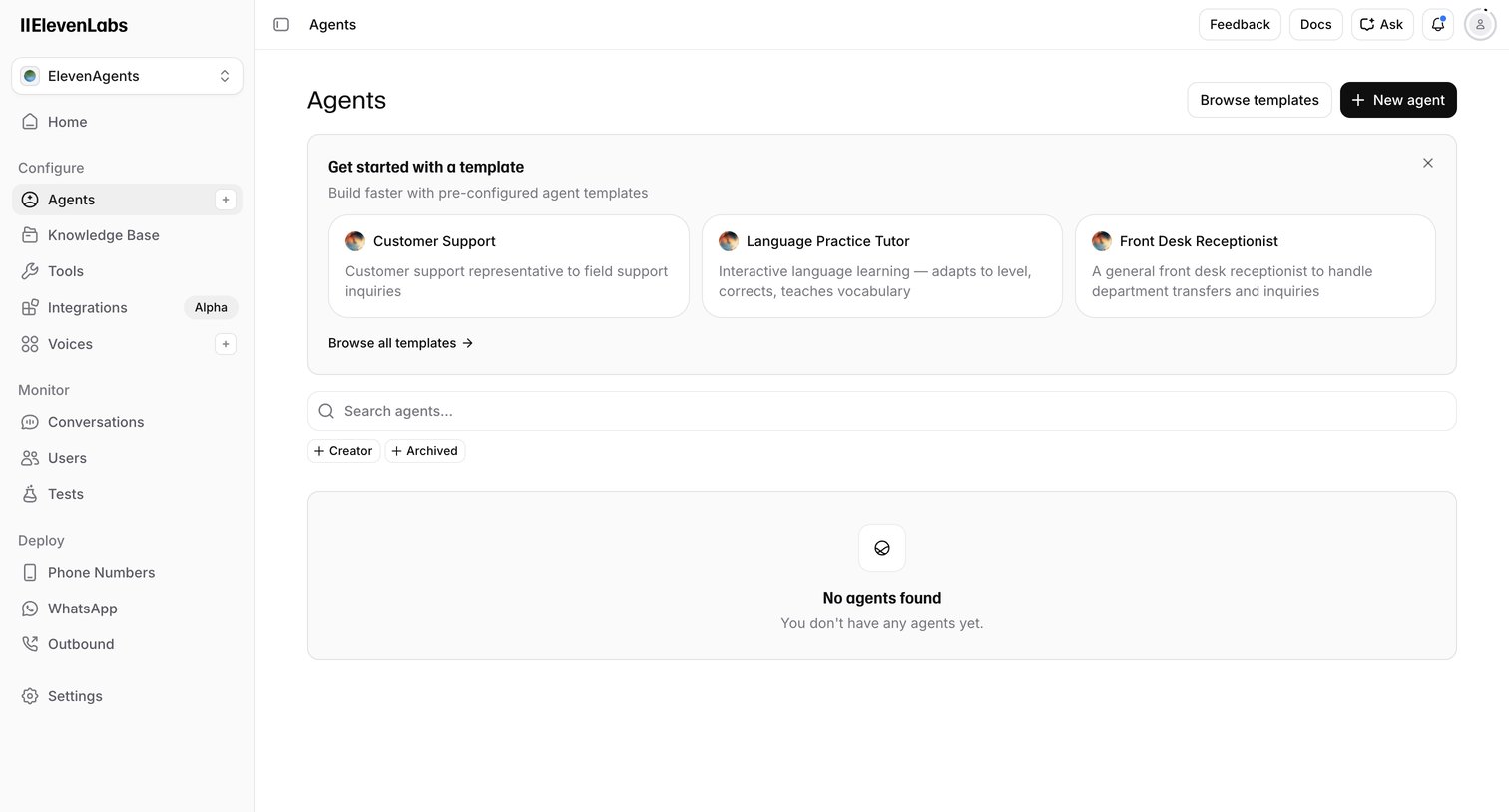The width and height of the screenshot is (1509, 812).
Task: Click the Voices grid icon
Action: click(x=30, y=344)
